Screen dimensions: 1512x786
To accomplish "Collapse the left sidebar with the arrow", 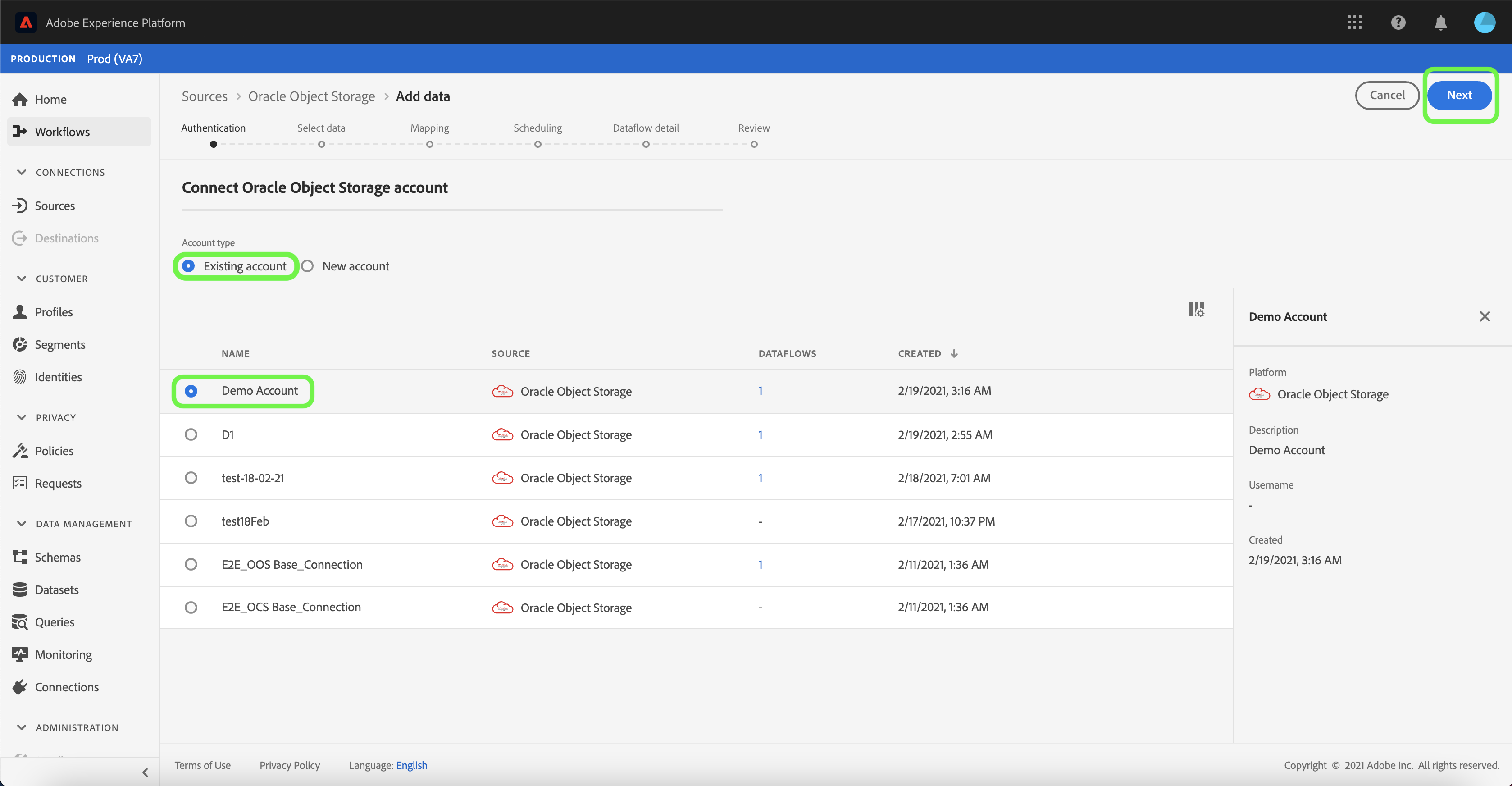I will [145, 772].
